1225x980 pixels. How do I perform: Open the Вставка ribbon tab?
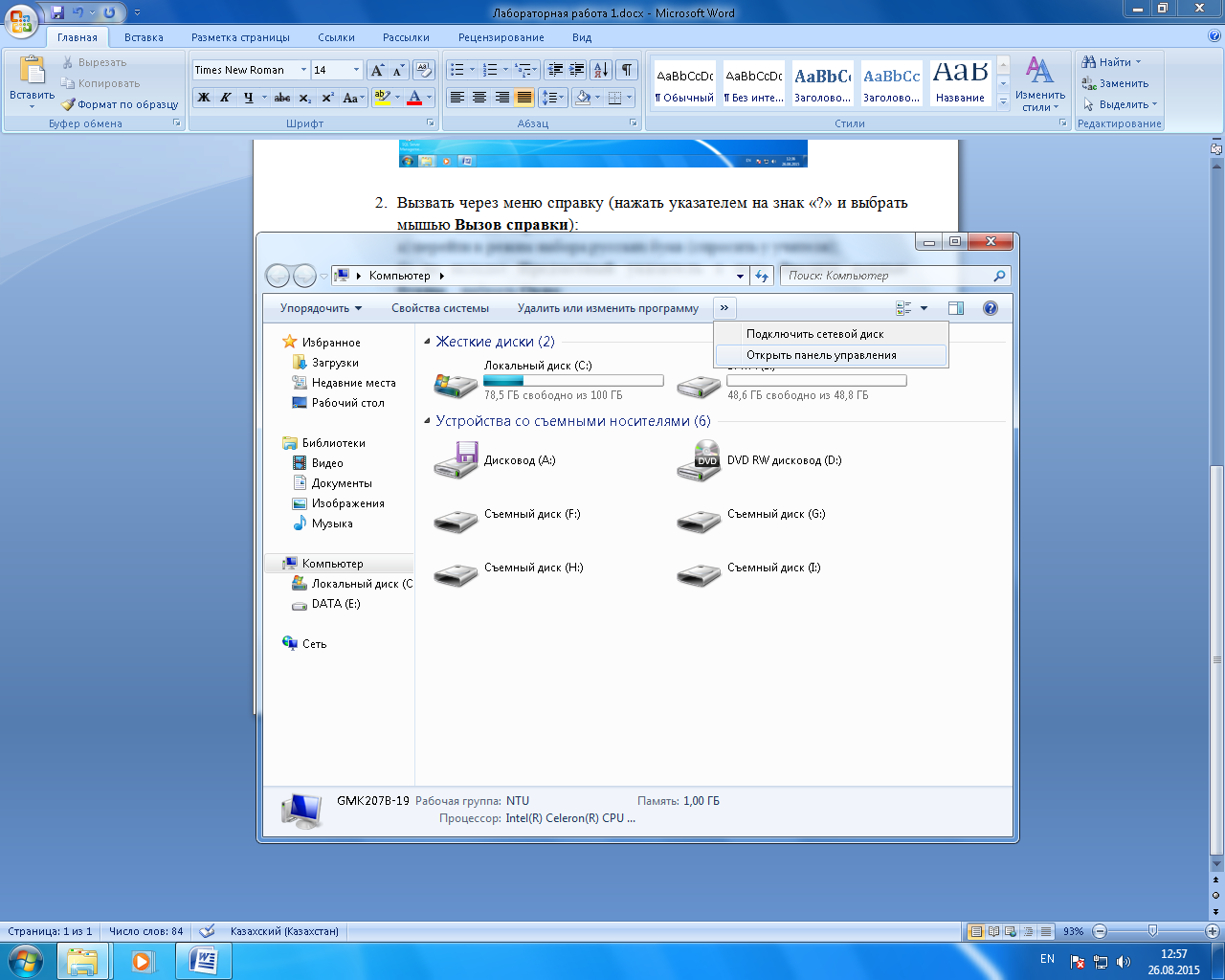click(x=144, y=37)
